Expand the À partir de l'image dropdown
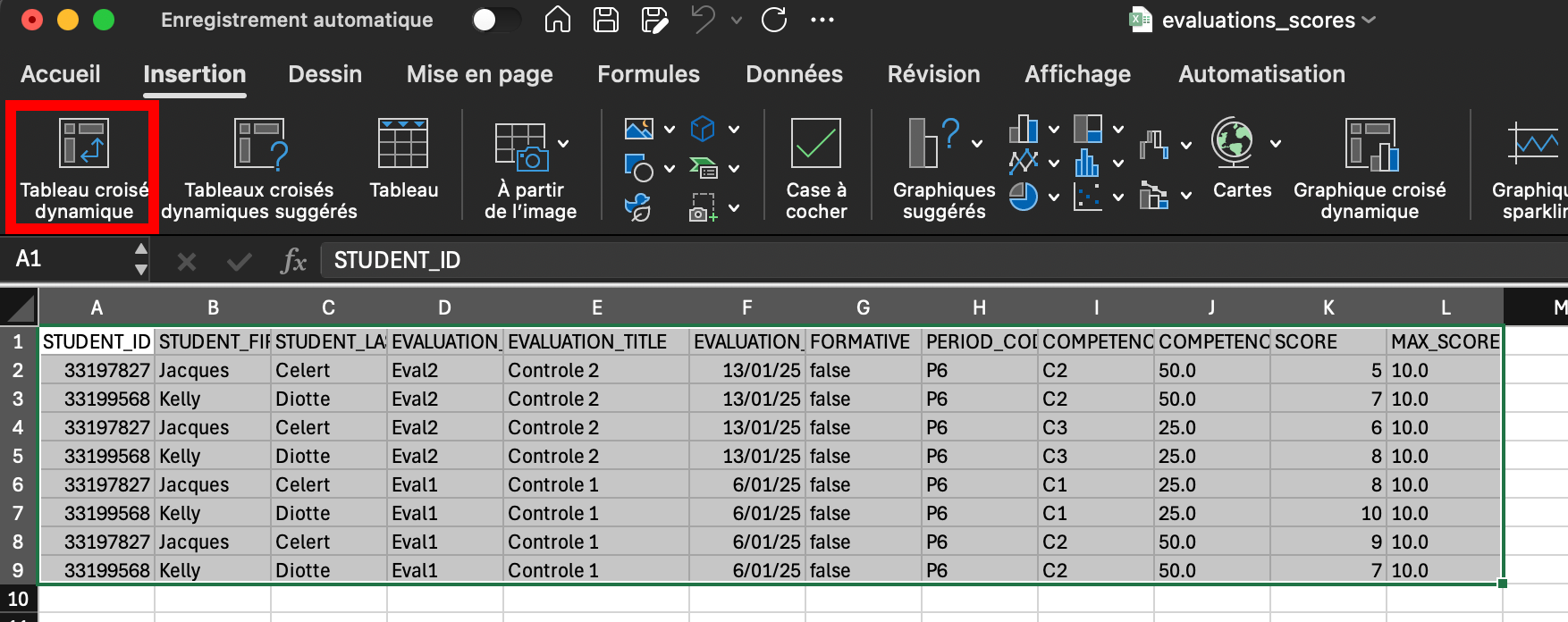The height and width of the screenshot is (622, 1568). [x=563, y=143]
